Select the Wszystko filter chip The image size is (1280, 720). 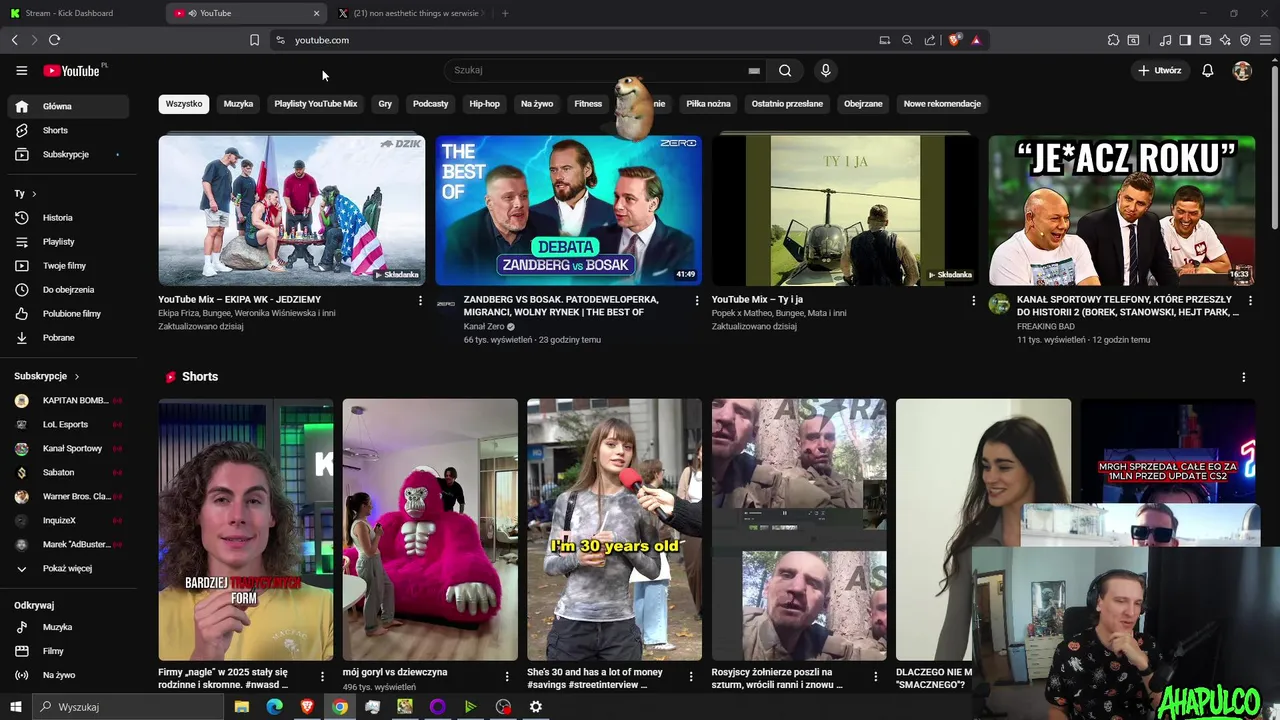pyautogui.click(x=184, y=104)
